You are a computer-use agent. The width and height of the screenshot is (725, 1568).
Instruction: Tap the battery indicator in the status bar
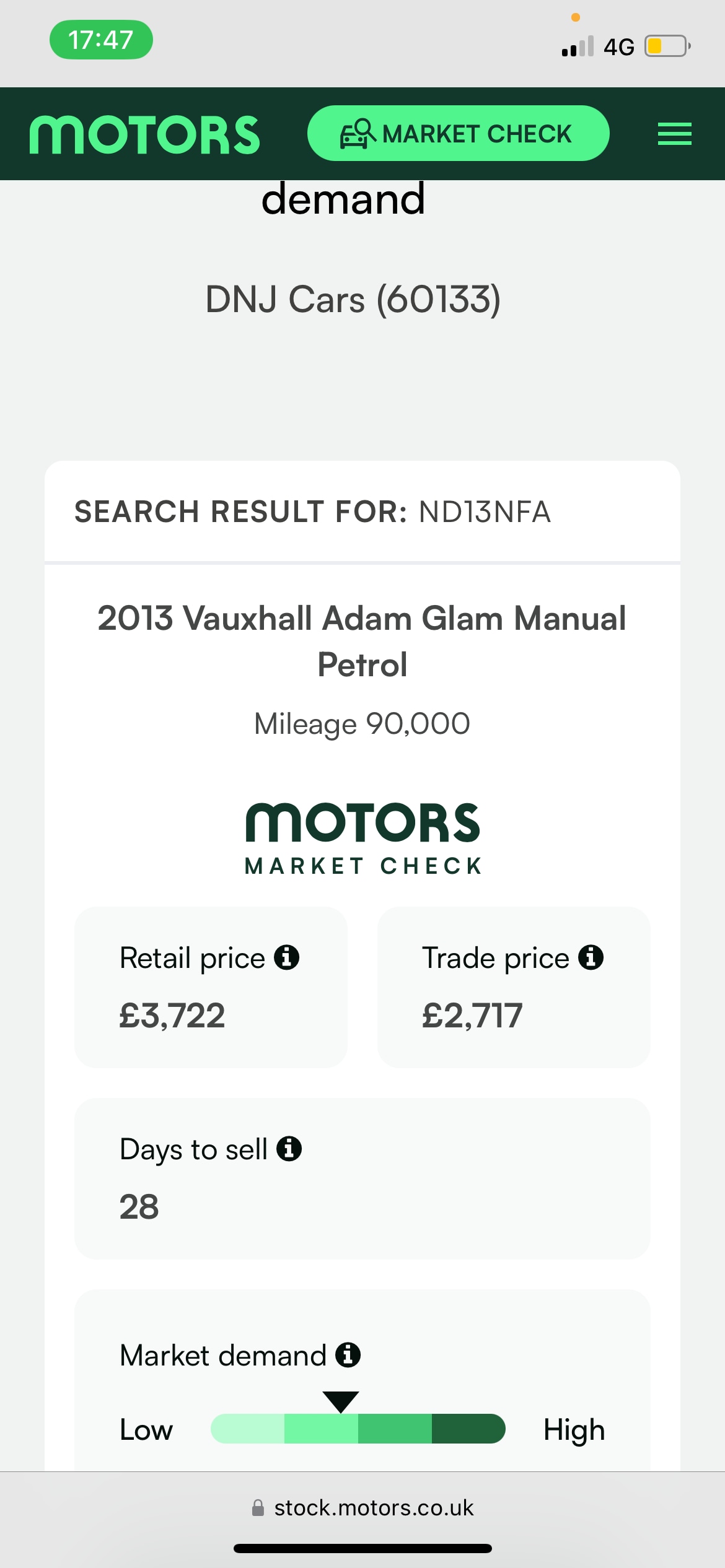pos(667,46)
